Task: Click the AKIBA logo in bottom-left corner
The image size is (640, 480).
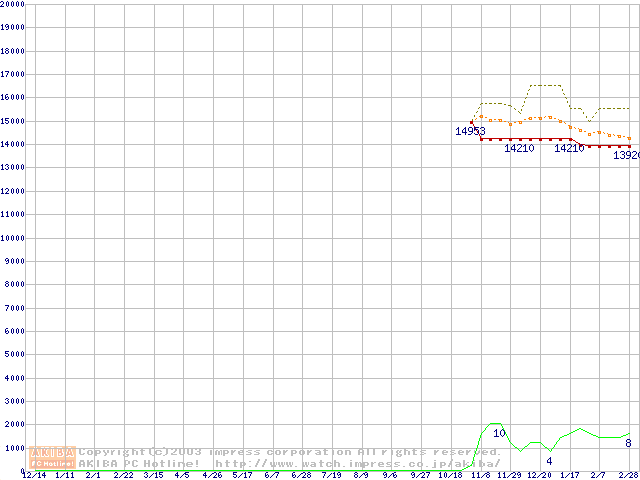Action: tap(53, 457)
